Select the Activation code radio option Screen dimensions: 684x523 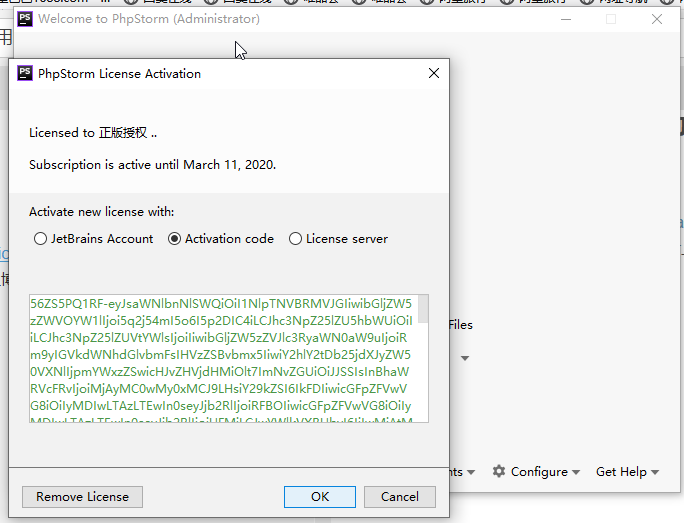[x=221, y=239]
